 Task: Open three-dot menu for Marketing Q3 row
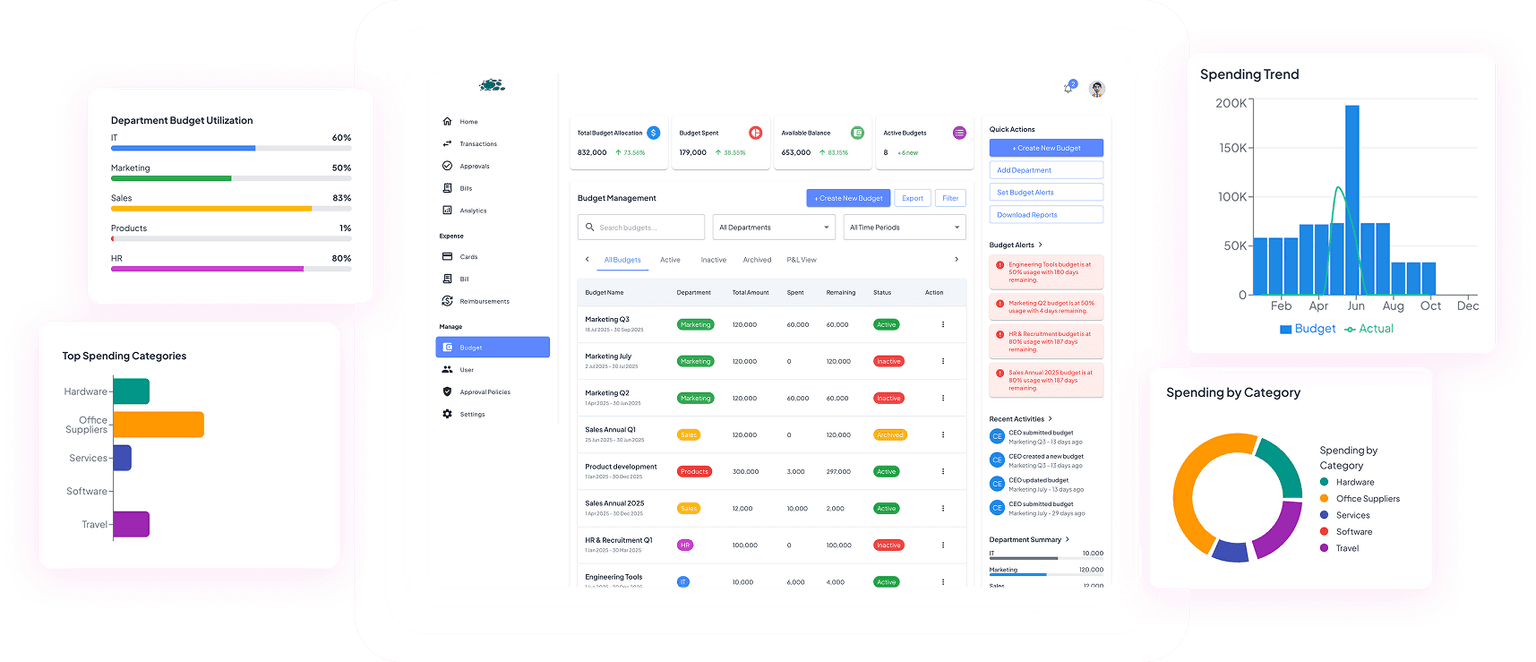(x=942, y=324)
